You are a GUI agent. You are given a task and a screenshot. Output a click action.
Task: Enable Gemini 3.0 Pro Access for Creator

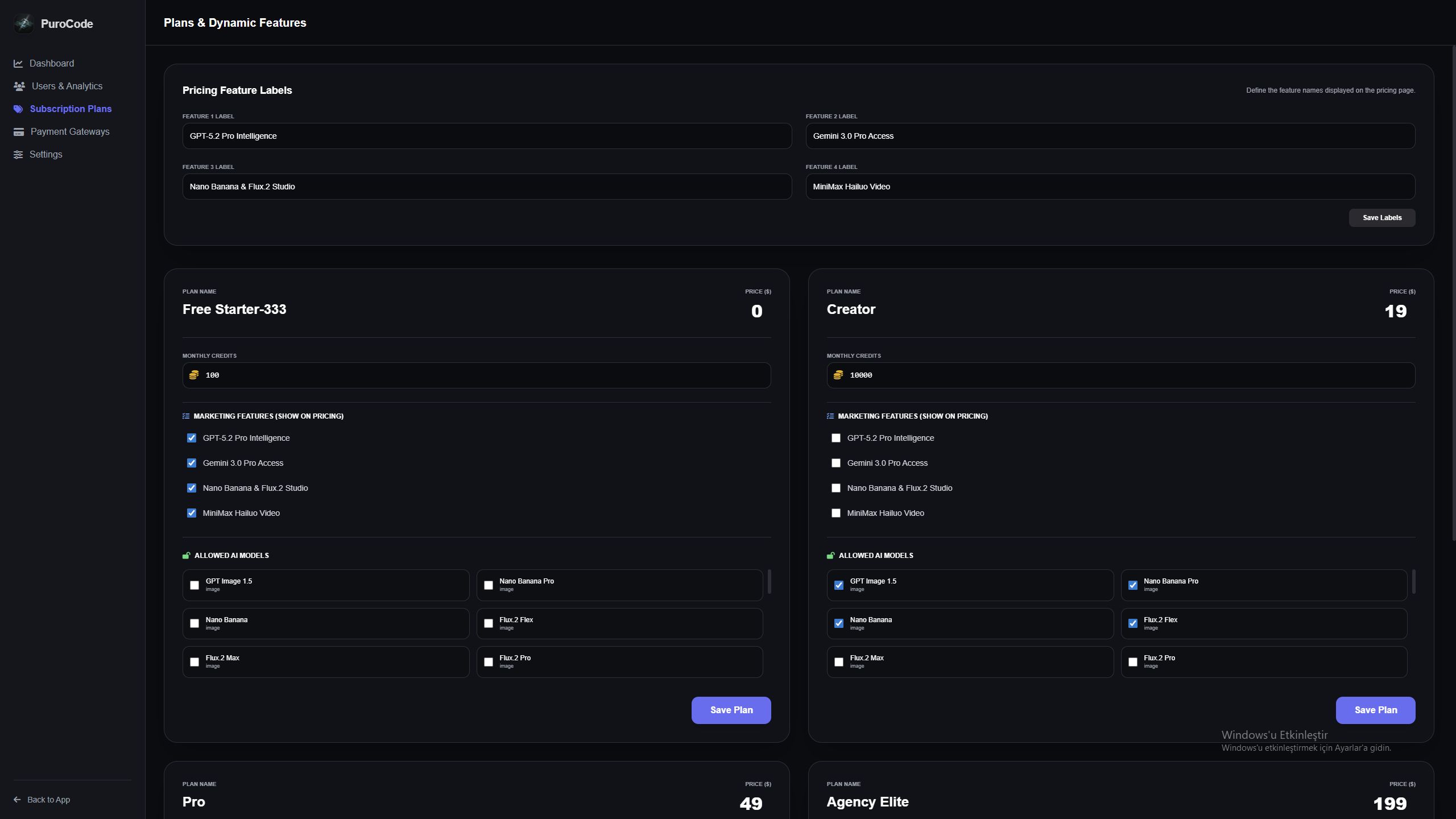[836, 463]
